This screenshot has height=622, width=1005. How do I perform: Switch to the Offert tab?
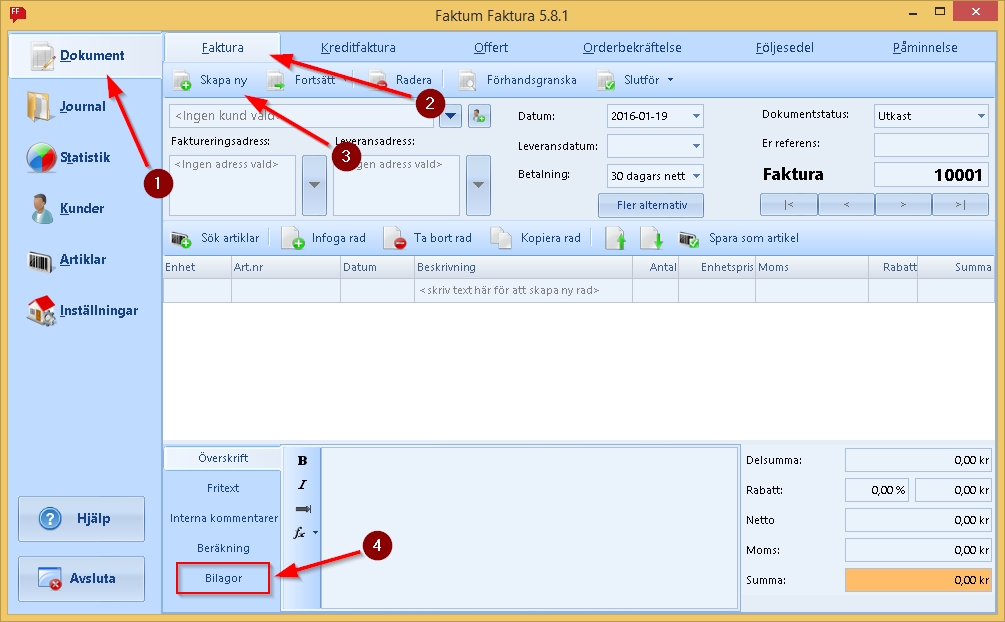tap(491, 47)
